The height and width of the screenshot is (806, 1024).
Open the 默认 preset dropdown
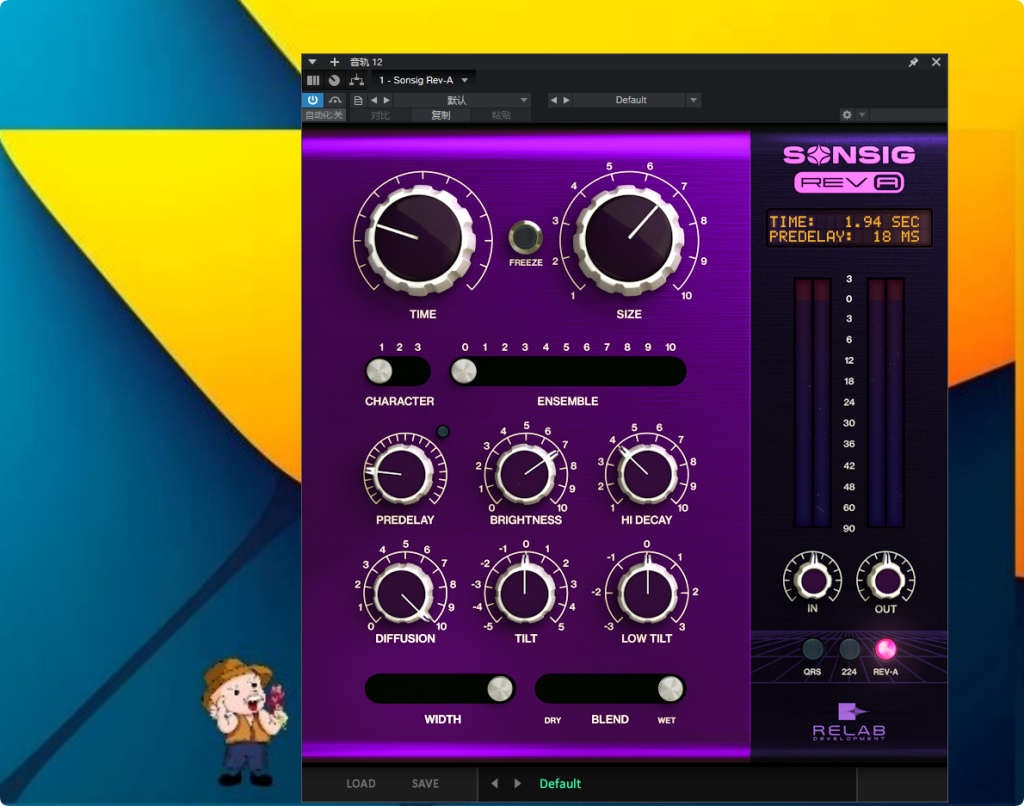tap(524, 101)
